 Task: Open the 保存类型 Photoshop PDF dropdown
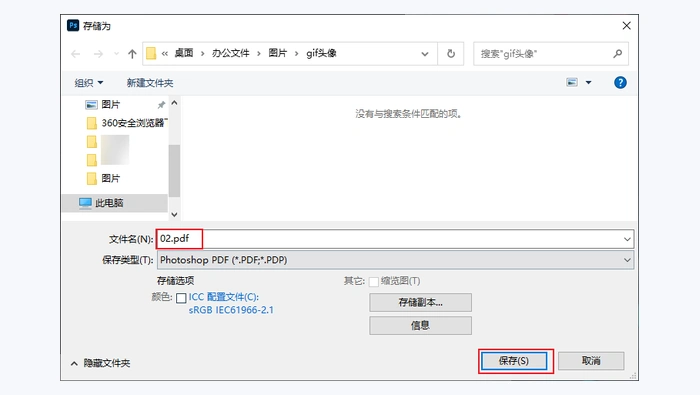click(395, 260)
